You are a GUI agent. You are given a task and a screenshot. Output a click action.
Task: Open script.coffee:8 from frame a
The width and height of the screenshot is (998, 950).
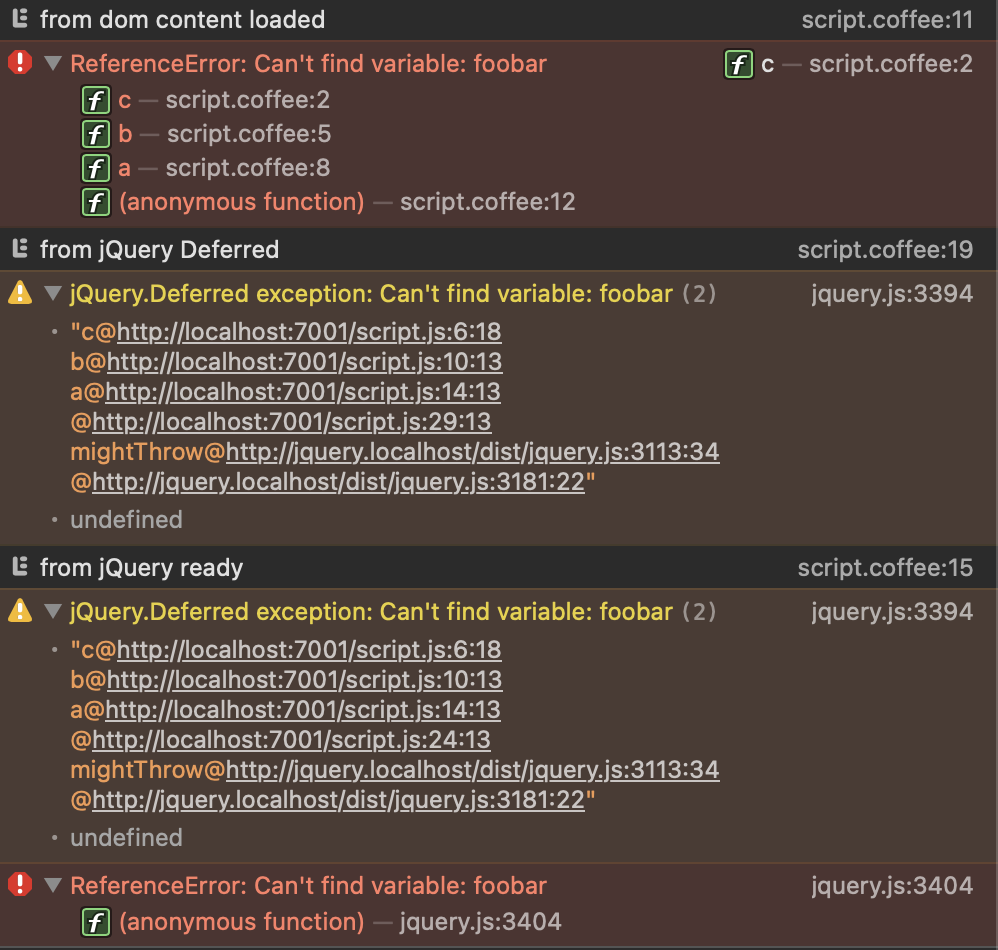(248, 168)
